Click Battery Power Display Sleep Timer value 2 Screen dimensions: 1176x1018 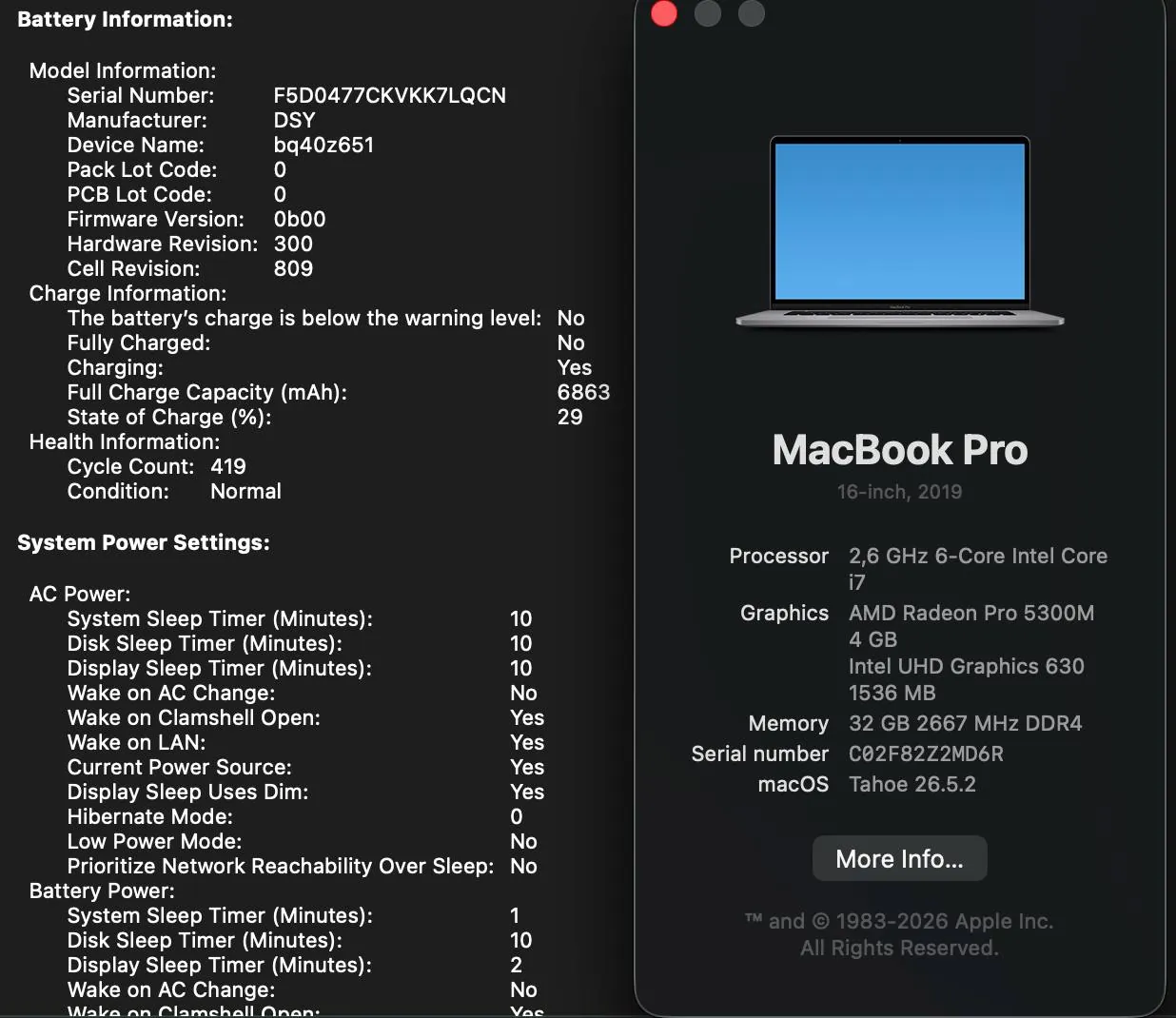tap(517, 965)
